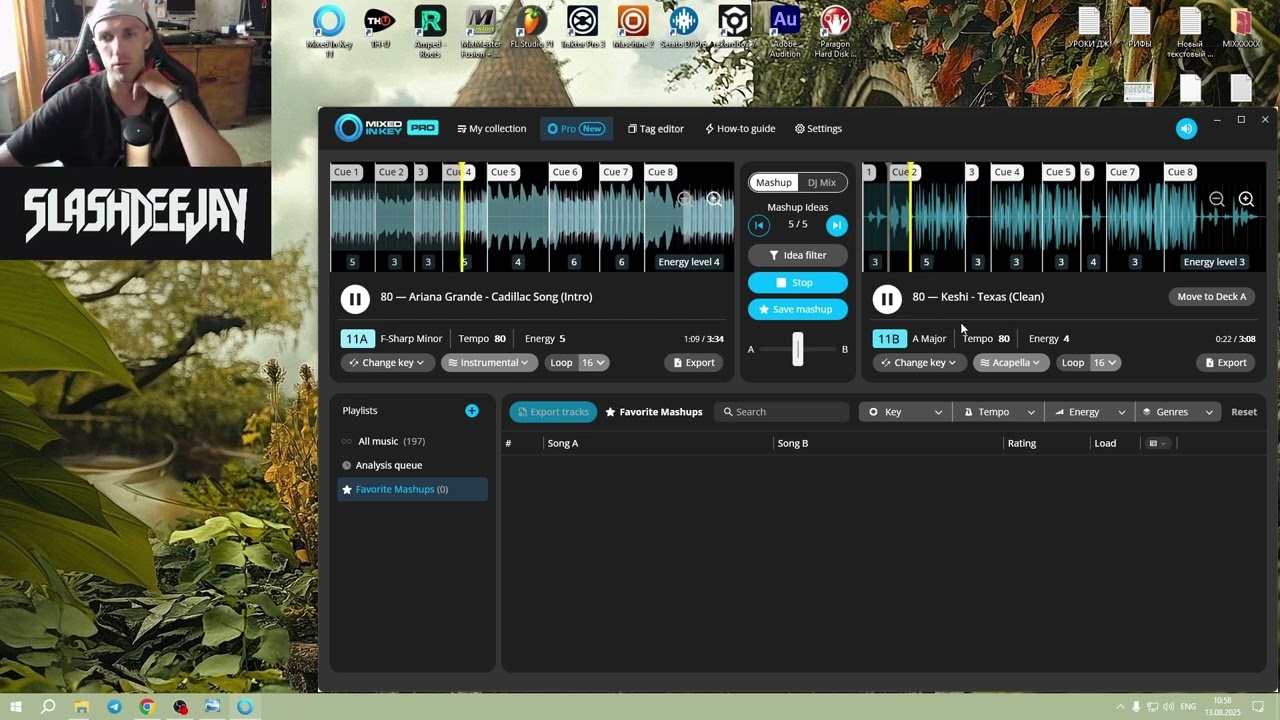Go to previous mashup idea
Viewport: 1280px width, 720px height.
pyautogui.click(x=759, y=225)
